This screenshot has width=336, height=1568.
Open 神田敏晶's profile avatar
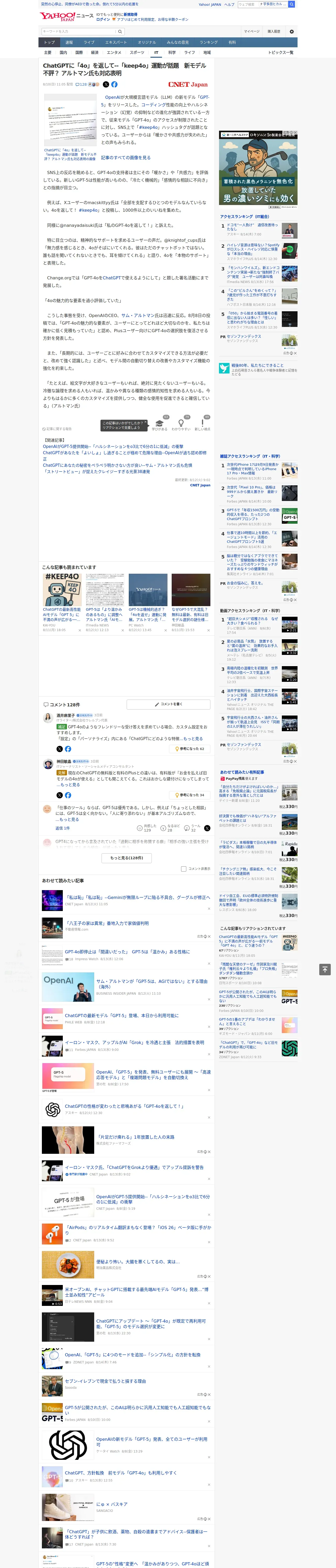pos(48,764)
